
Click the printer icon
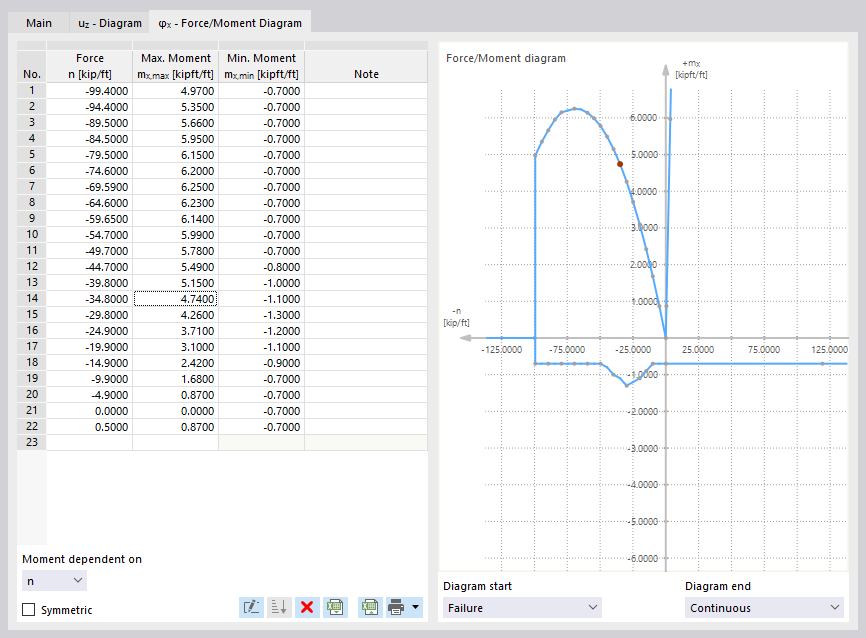(396, 608)
